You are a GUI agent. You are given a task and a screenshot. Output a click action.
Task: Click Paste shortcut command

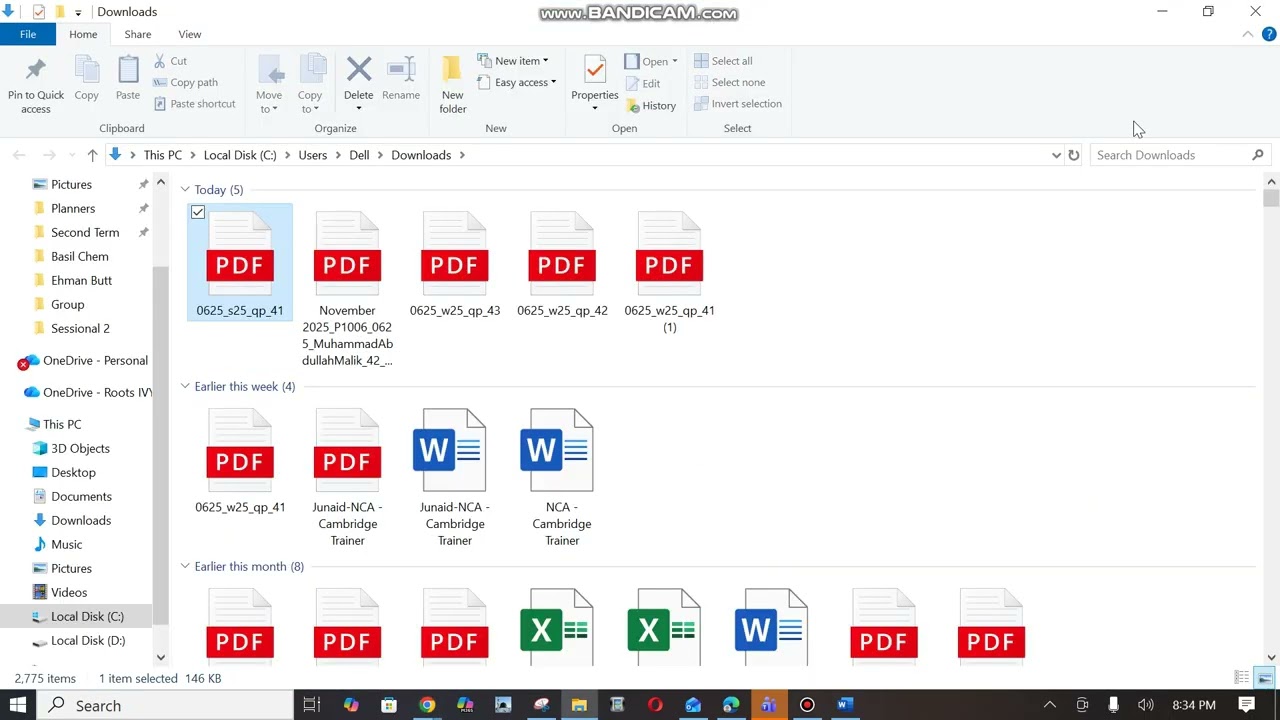click(195, 104)
